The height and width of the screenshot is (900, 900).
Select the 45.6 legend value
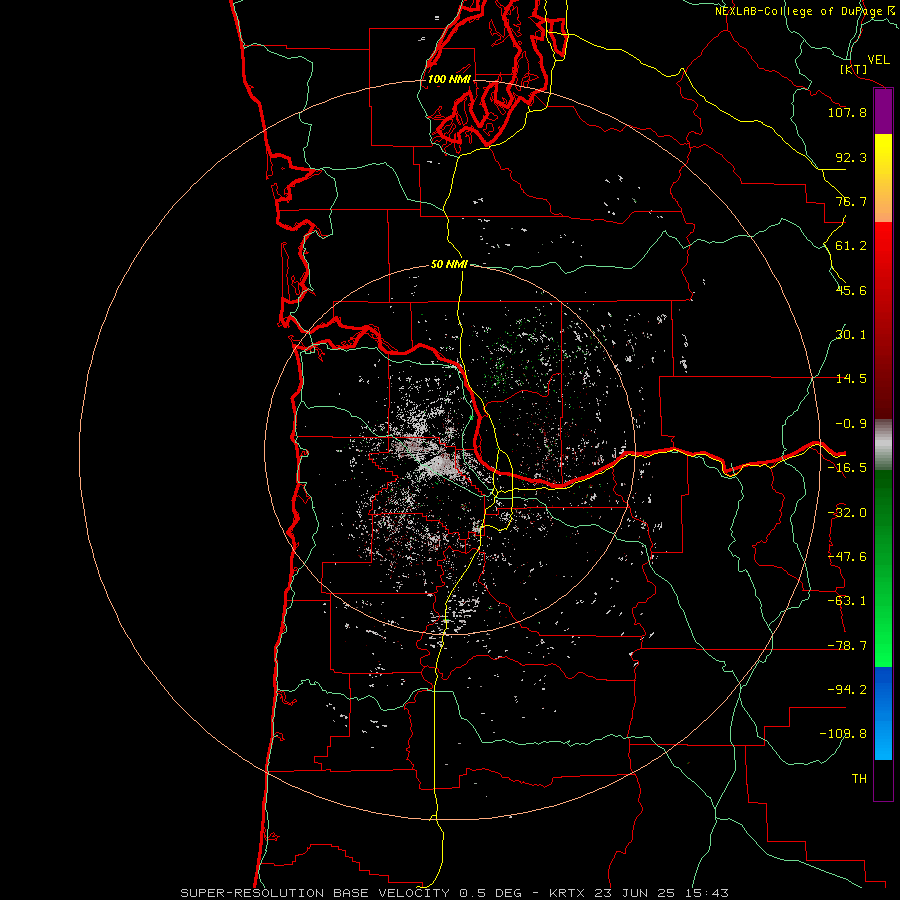[x=851, y=290]
